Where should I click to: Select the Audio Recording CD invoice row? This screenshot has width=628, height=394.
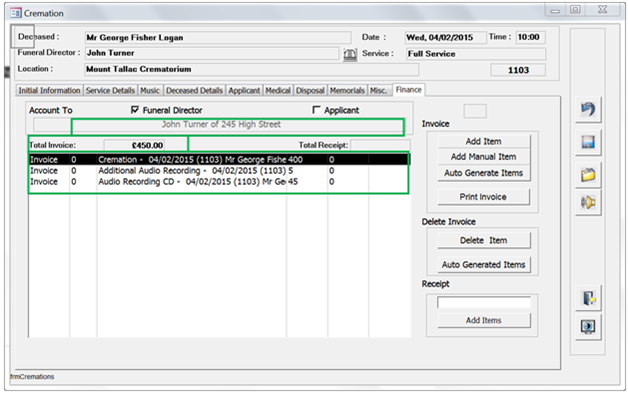click(219, 182)
